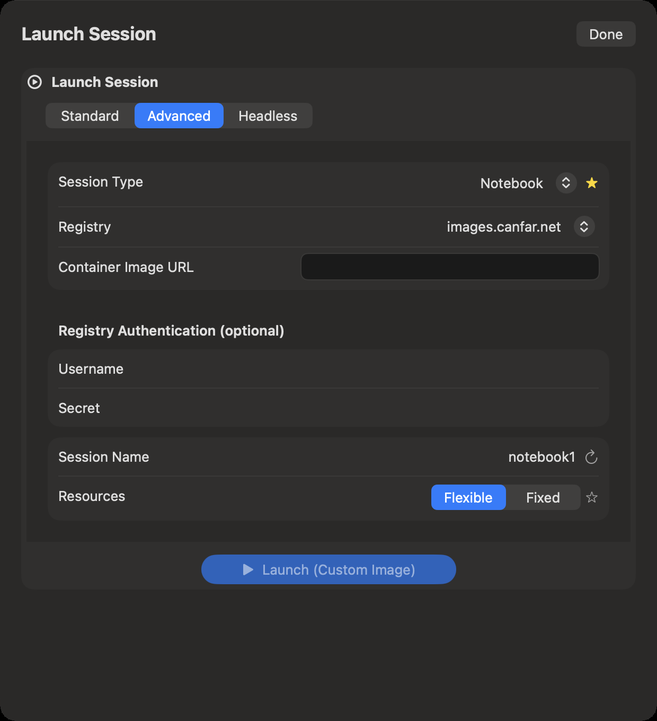Click the Resources label
The height and width of the screenshot is (721, 657).
tap(92, 496)
